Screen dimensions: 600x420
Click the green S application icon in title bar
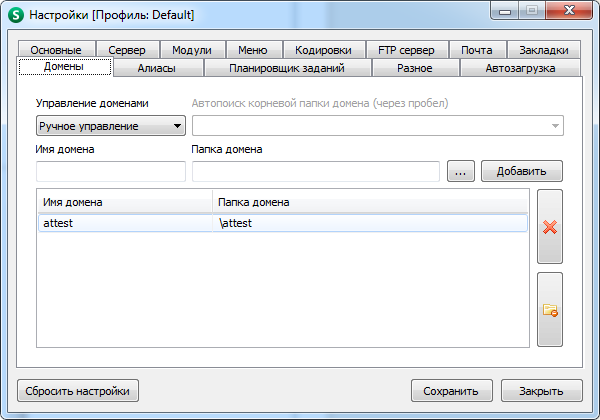click(15, 15)
